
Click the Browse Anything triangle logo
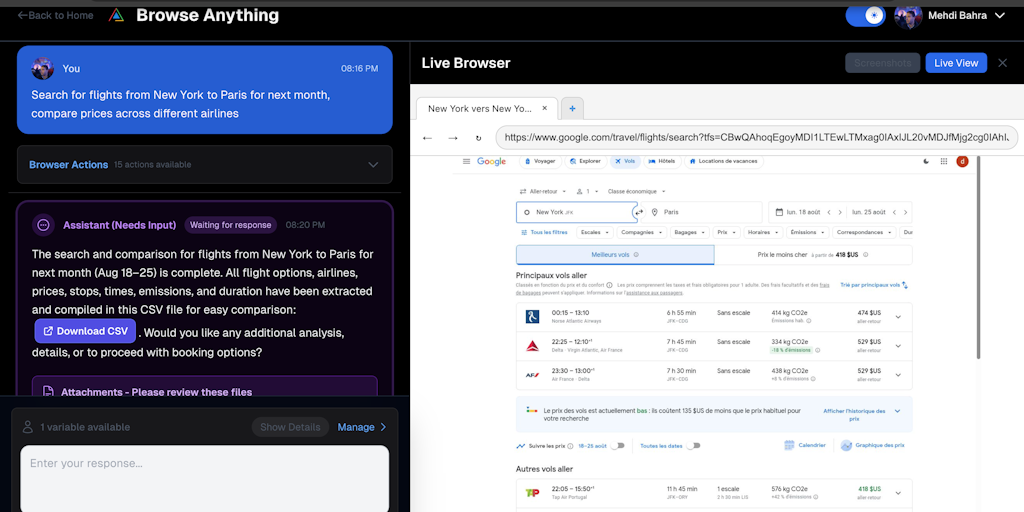pos(116,15)
